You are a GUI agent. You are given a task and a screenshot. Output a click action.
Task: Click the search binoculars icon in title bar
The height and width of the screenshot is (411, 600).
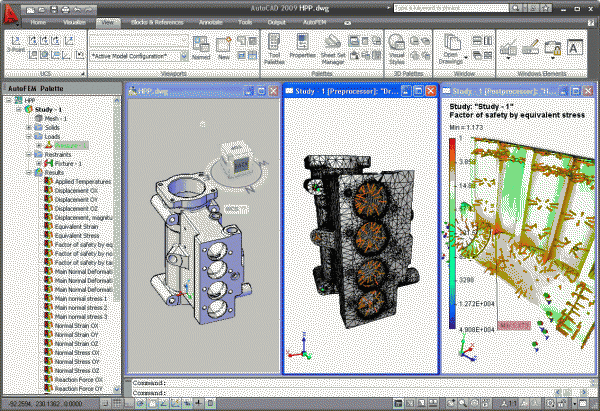[x=515, y=8]
